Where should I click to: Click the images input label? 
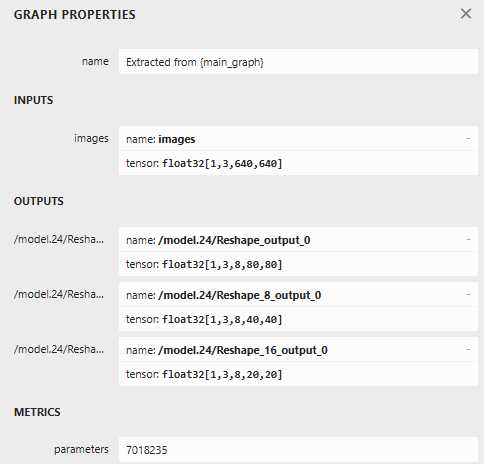[x=91, y=138]
